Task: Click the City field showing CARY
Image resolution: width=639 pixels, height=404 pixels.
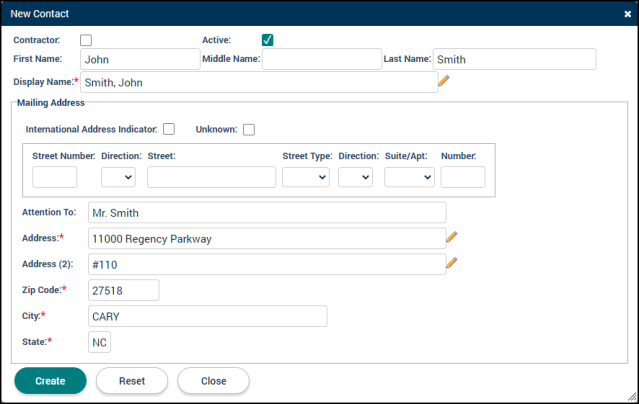Action: [207, 316]
